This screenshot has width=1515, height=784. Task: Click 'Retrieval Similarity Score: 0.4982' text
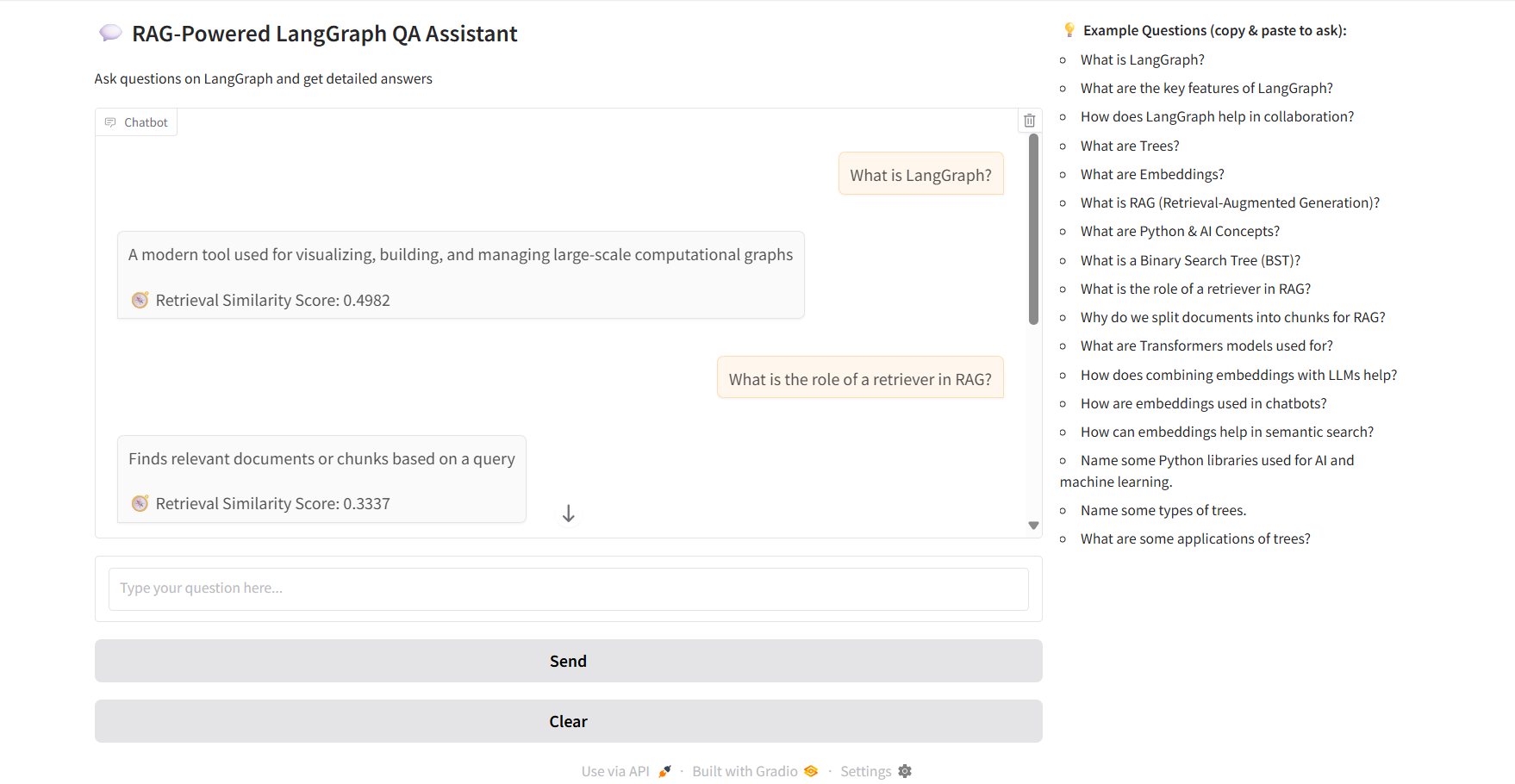pyautogui.click(x=273, y=300)
